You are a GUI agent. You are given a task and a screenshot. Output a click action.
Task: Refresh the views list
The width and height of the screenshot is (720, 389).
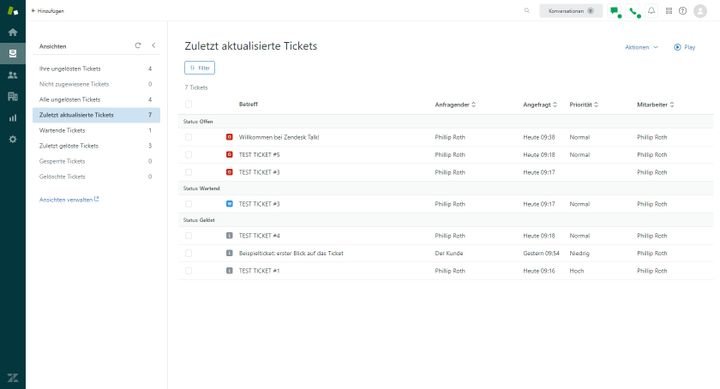coord(138,45)
